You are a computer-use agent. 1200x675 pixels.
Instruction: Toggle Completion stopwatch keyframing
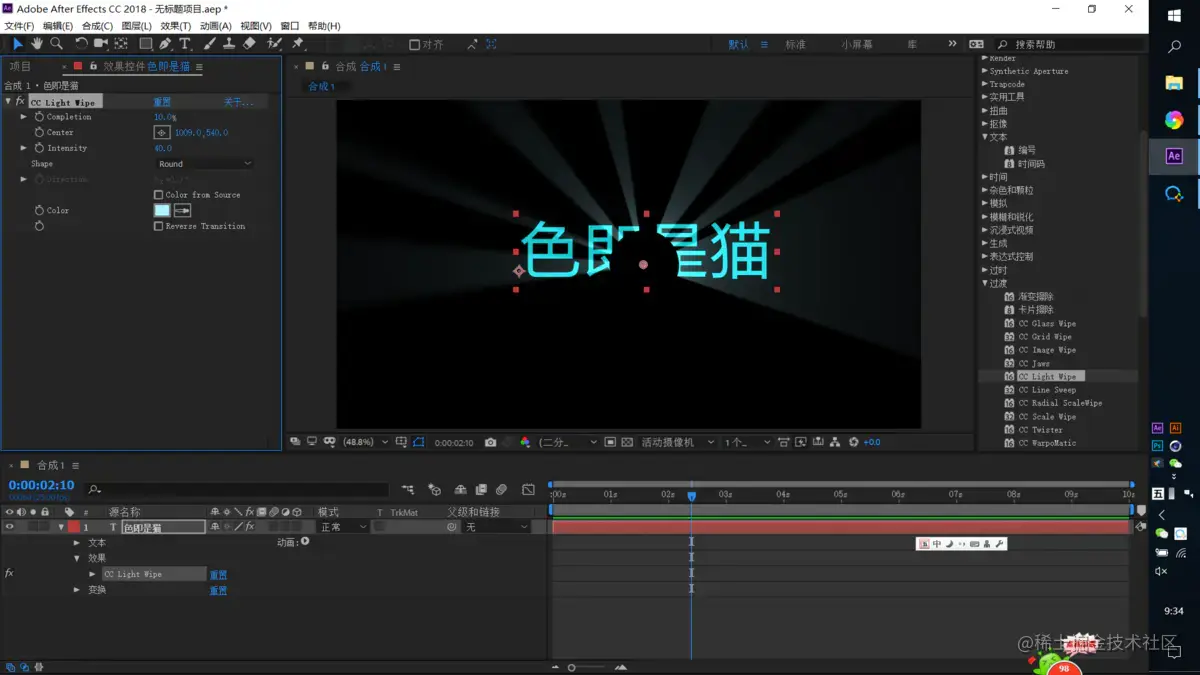pyautogui.click(x=39, y=117)
